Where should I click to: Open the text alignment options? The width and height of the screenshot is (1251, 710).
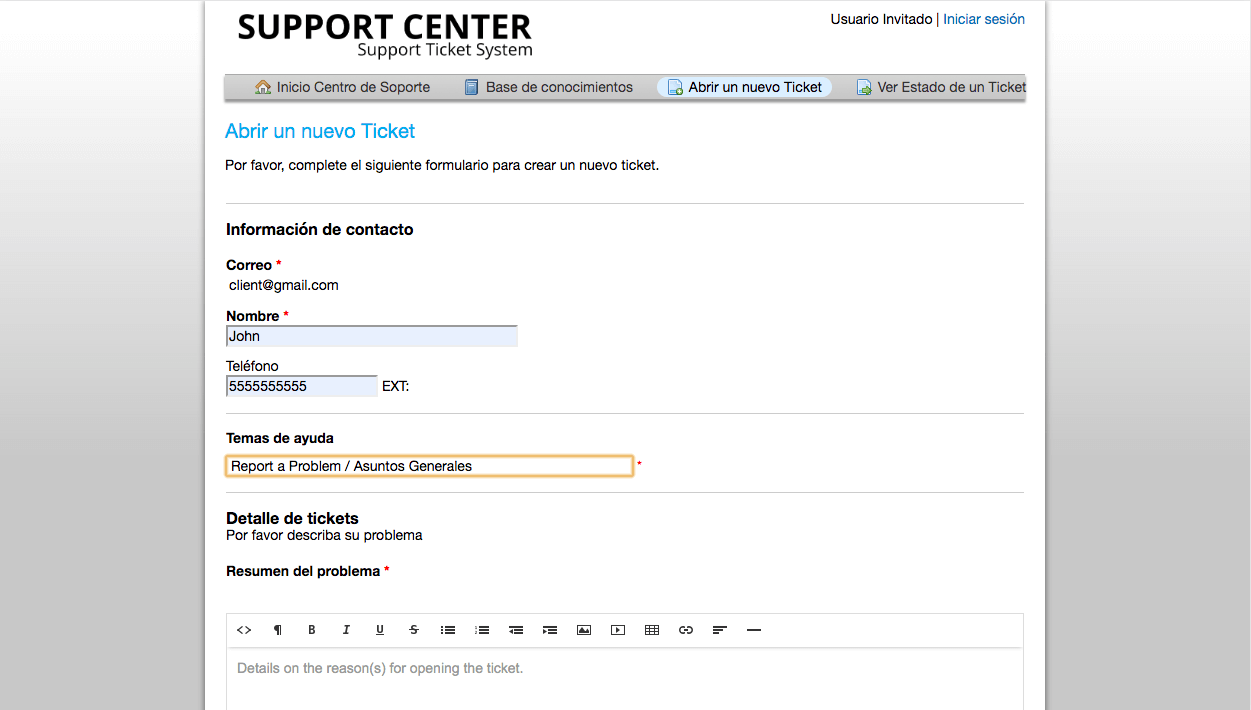tap(720, 630)
